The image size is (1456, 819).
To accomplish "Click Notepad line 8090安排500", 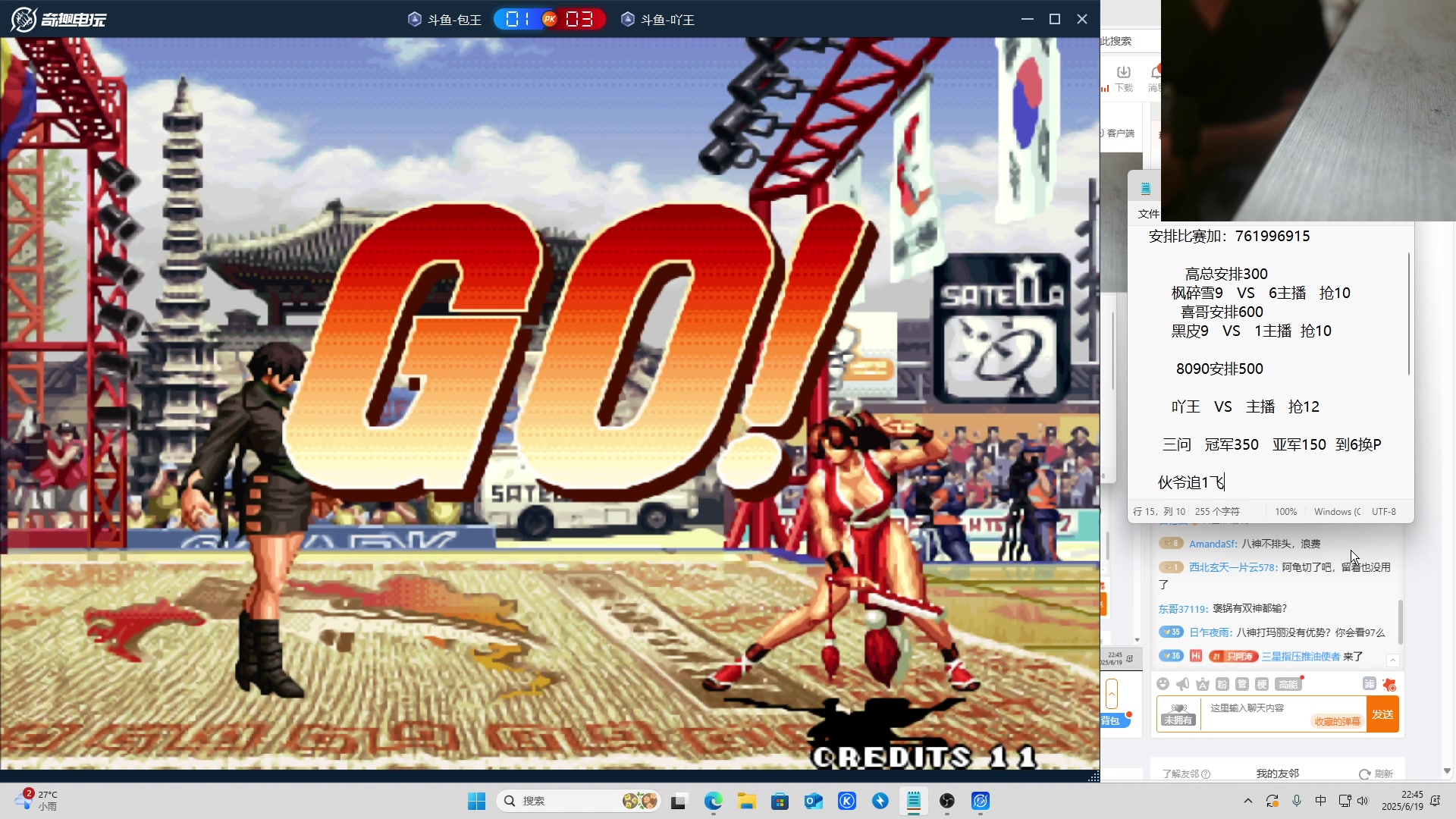I will click(x=1219, y=369).
